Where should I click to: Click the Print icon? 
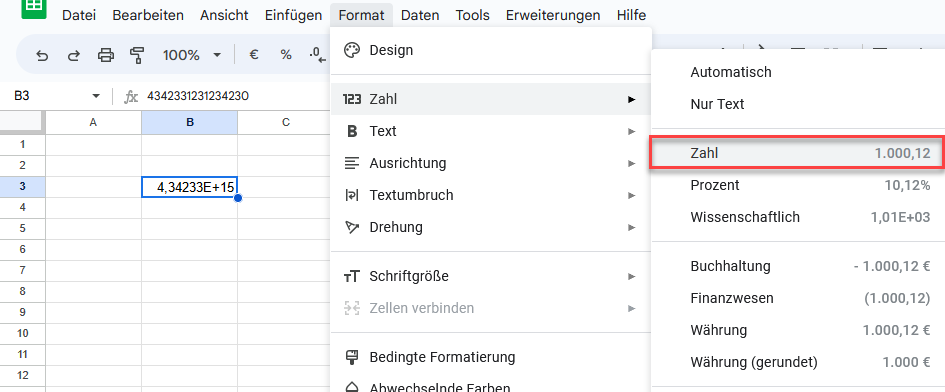coord(106,55)
